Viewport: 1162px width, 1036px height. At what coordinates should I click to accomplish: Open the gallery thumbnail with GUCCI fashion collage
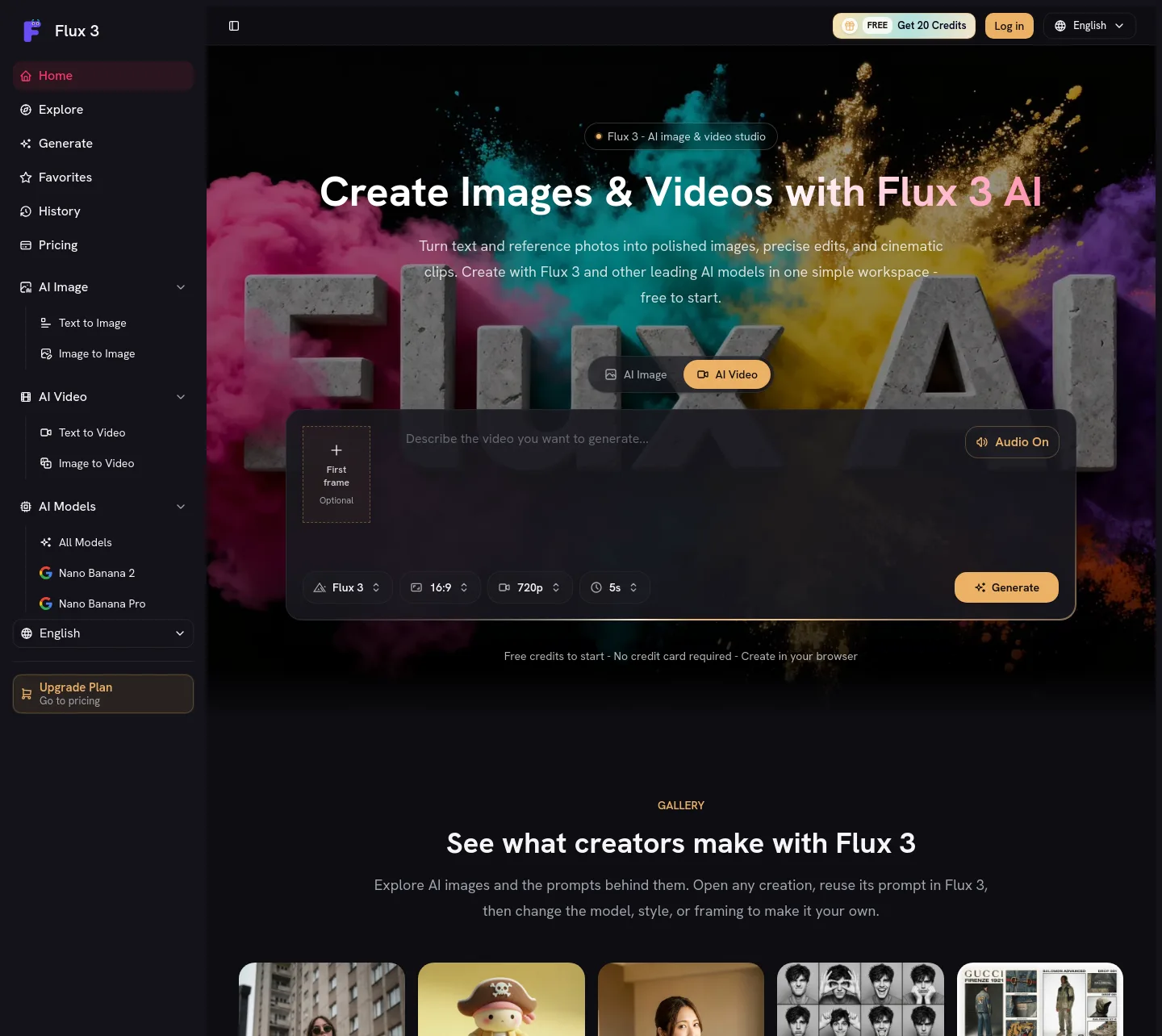pyautogui.click(x=1040, y=999)
